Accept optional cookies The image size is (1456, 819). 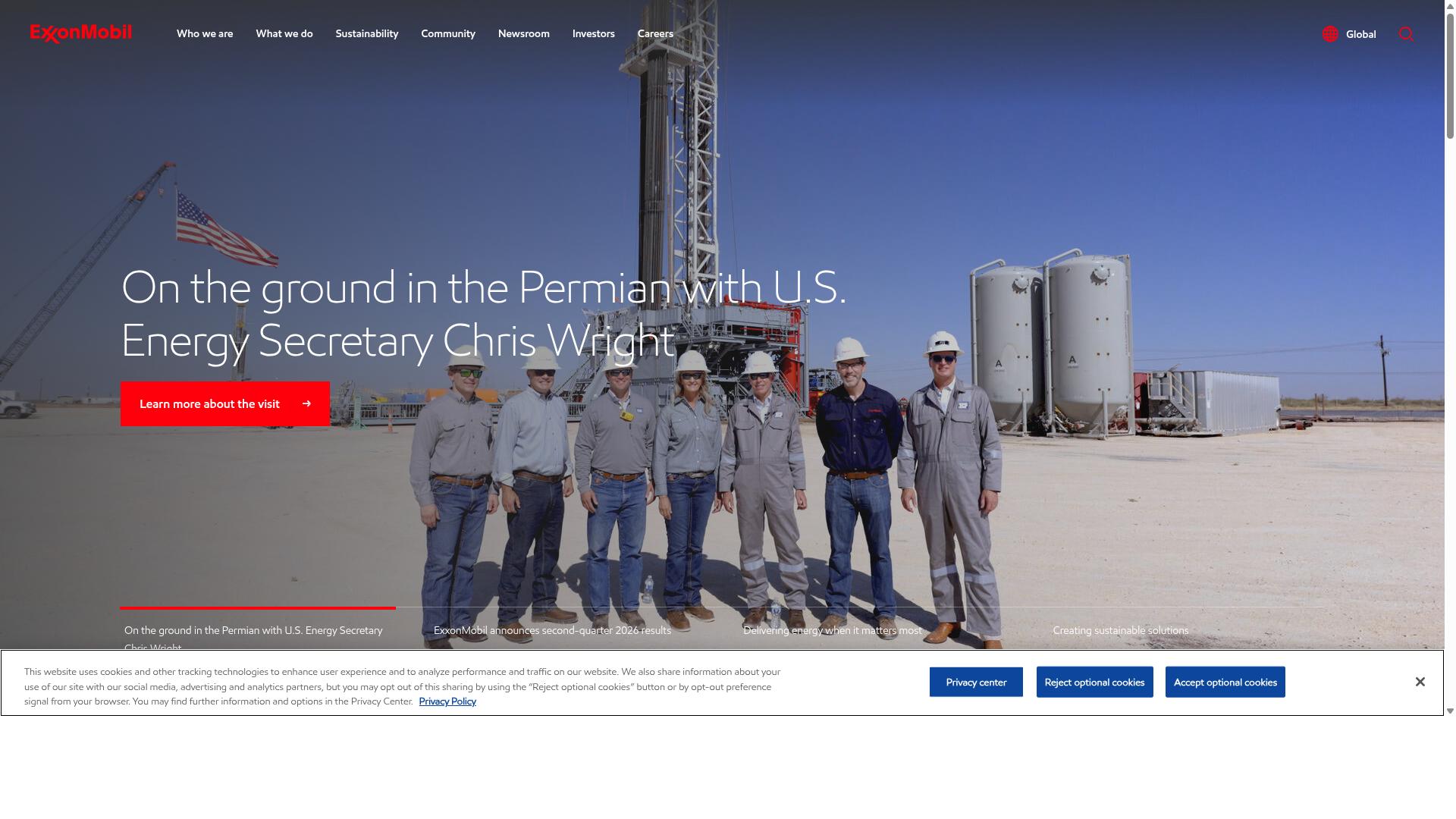tap(1225, 682)
